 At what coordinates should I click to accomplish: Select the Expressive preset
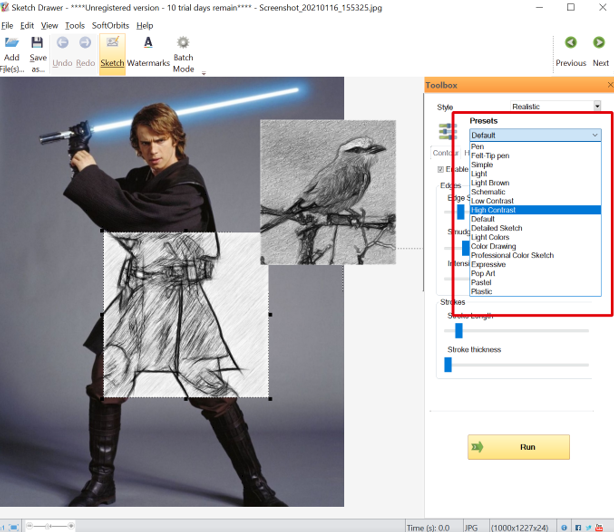coord(535,264)
